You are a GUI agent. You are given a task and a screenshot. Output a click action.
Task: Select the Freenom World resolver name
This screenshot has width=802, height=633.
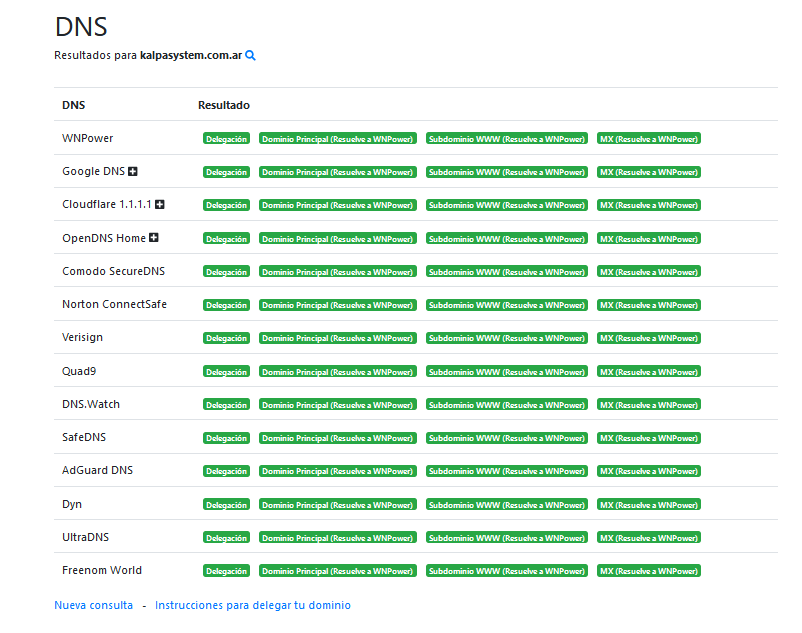point(102,570)
